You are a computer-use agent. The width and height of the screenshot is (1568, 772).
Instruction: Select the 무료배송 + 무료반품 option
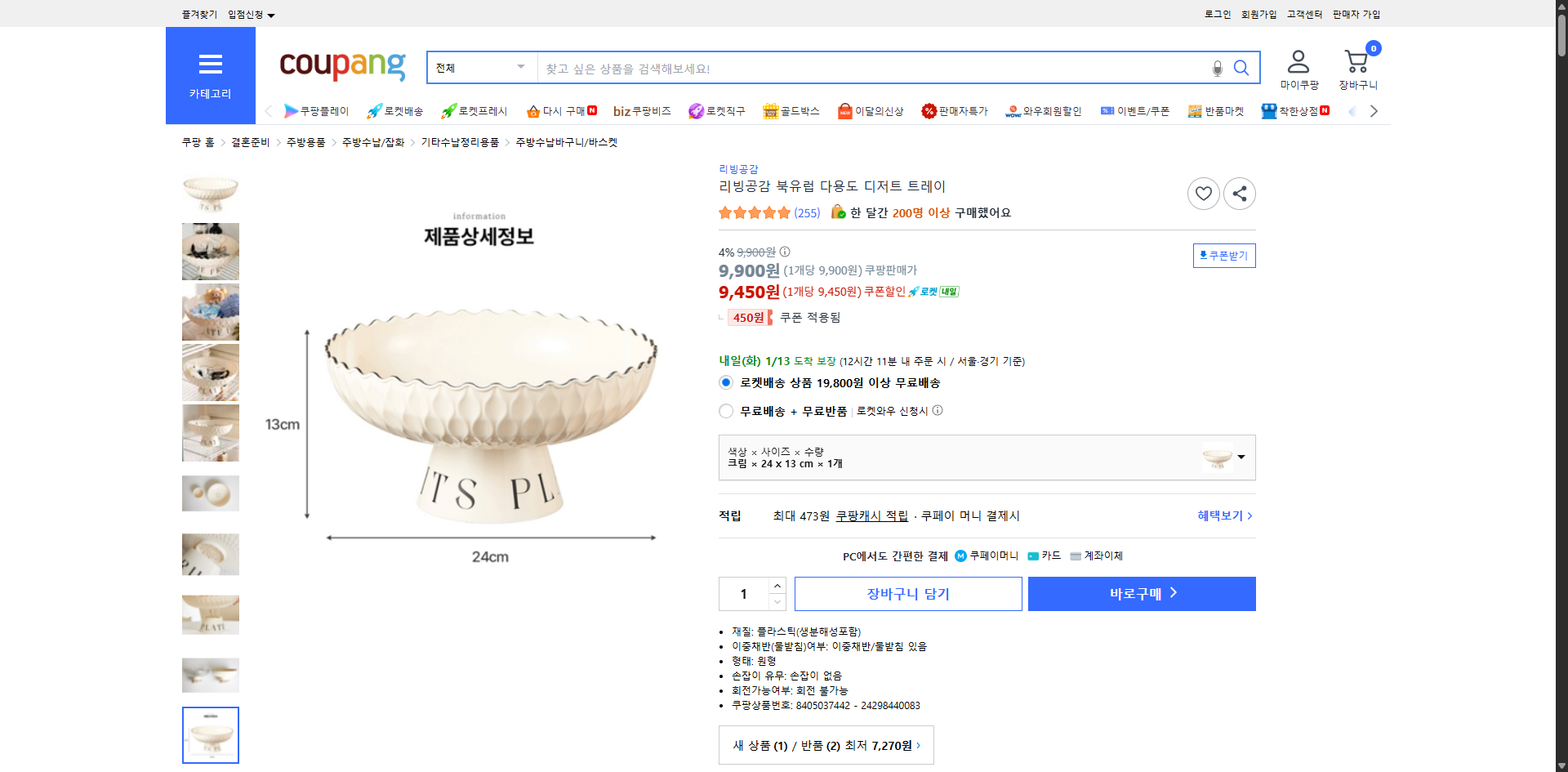tap(725, 411)
